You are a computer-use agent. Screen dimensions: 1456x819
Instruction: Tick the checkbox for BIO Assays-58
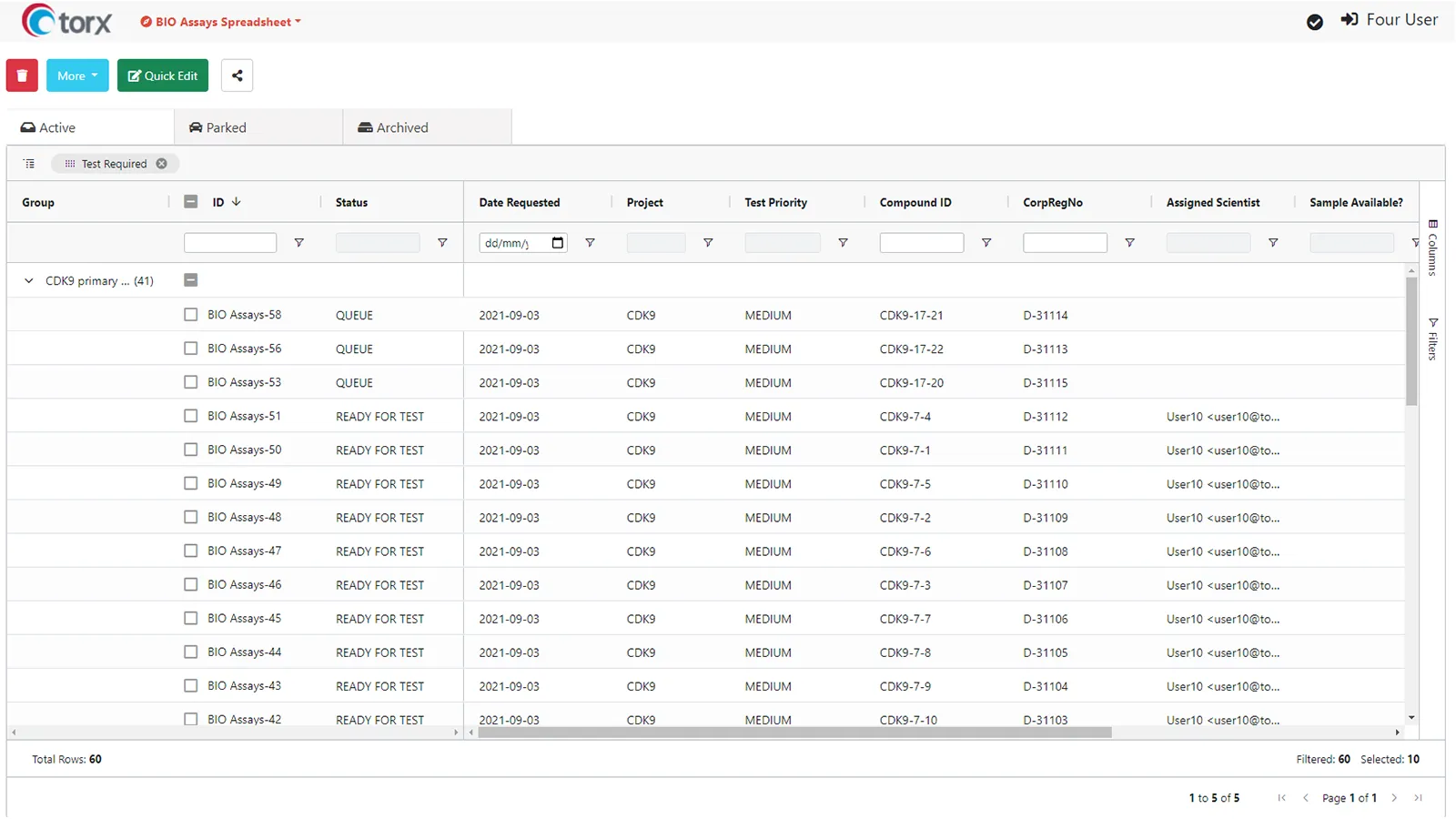[190, 315]
